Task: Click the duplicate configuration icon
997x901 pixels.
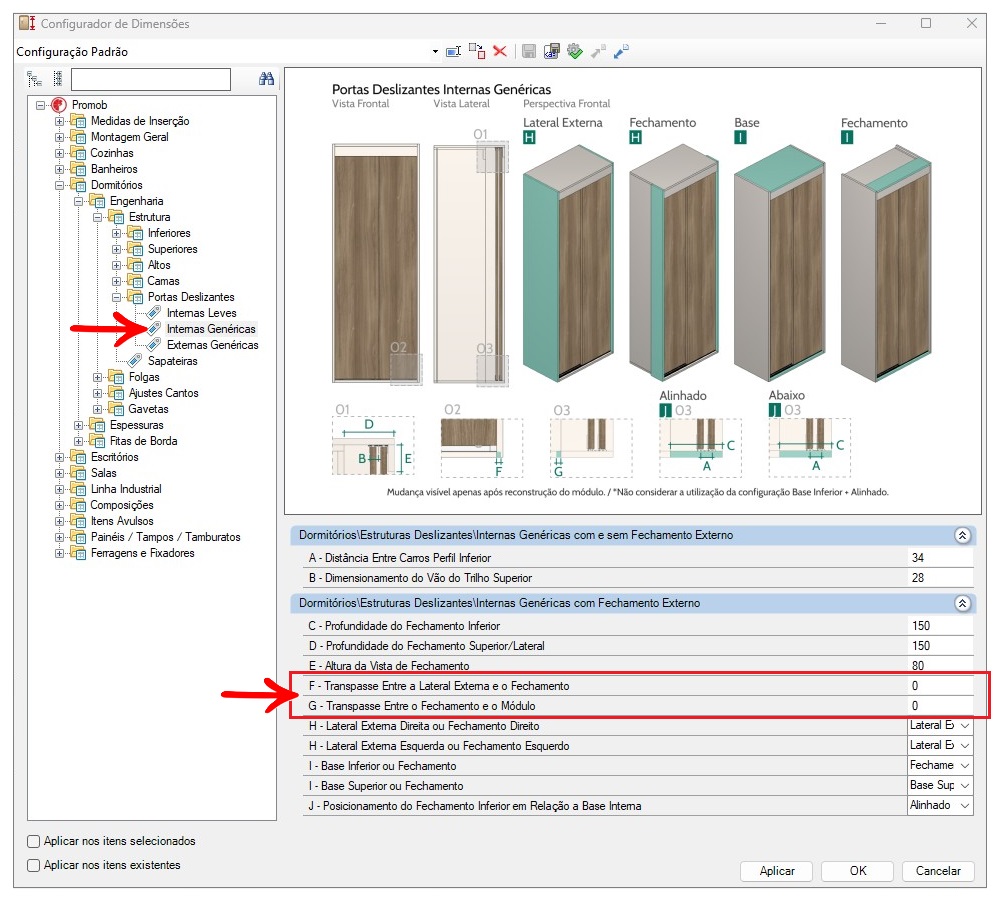Action: [477, 51]
